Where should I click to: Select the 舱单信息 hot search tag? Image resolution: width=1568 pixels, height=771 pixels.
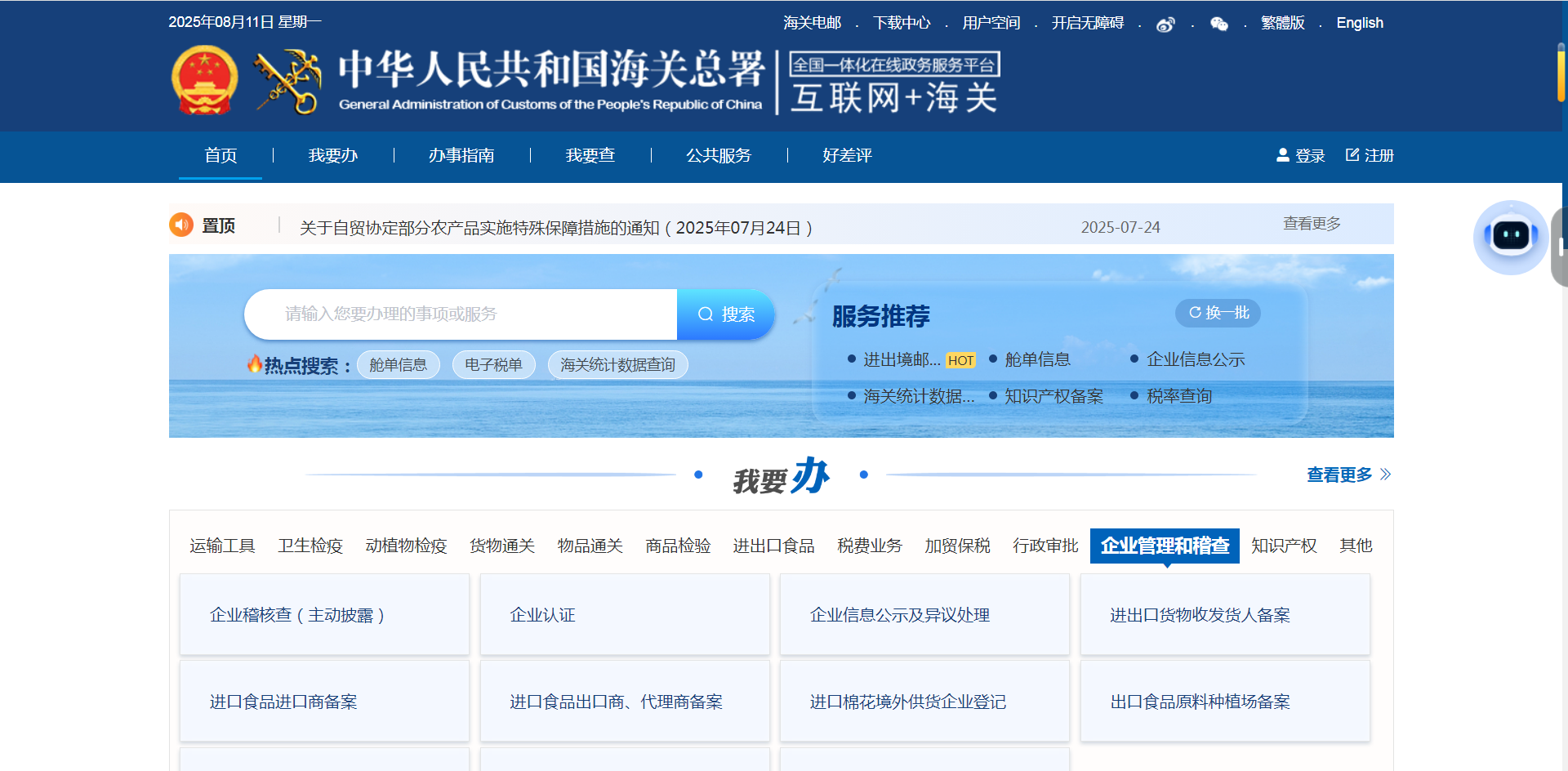click(x=398, y=365)
